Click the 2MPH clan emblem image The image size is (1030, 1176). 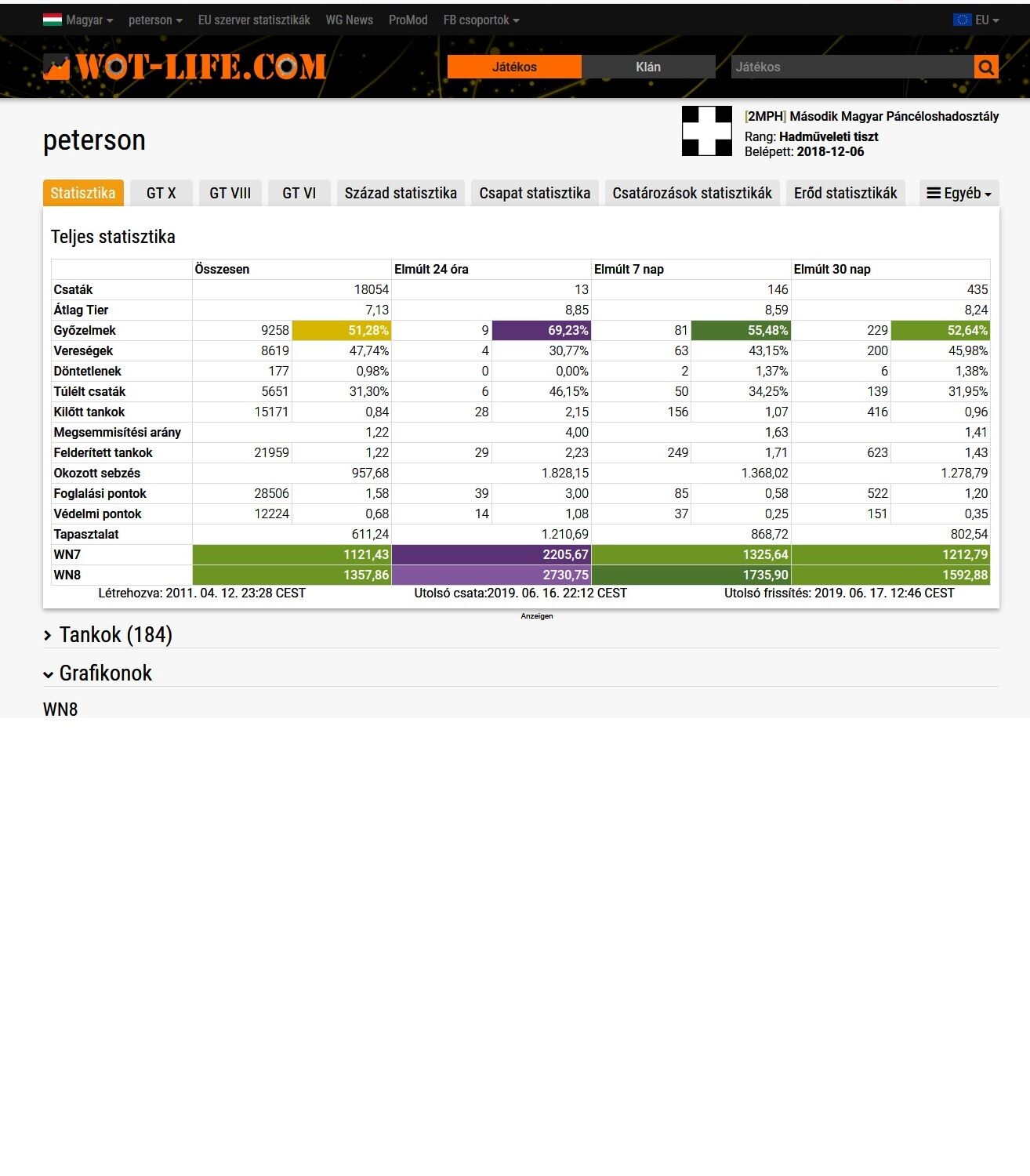click(x=706, y=131)
